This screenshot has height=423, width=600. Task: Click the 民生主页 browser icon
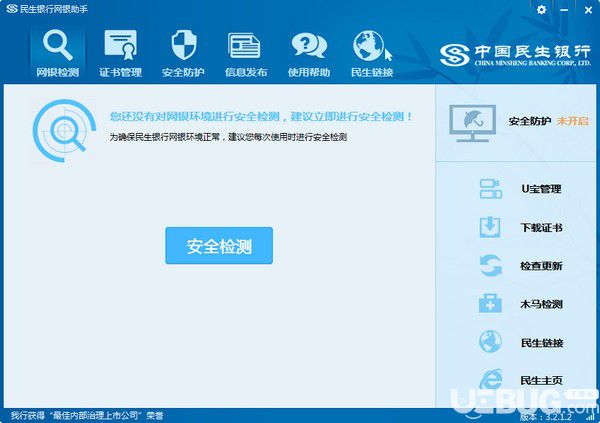coord(490,379)
